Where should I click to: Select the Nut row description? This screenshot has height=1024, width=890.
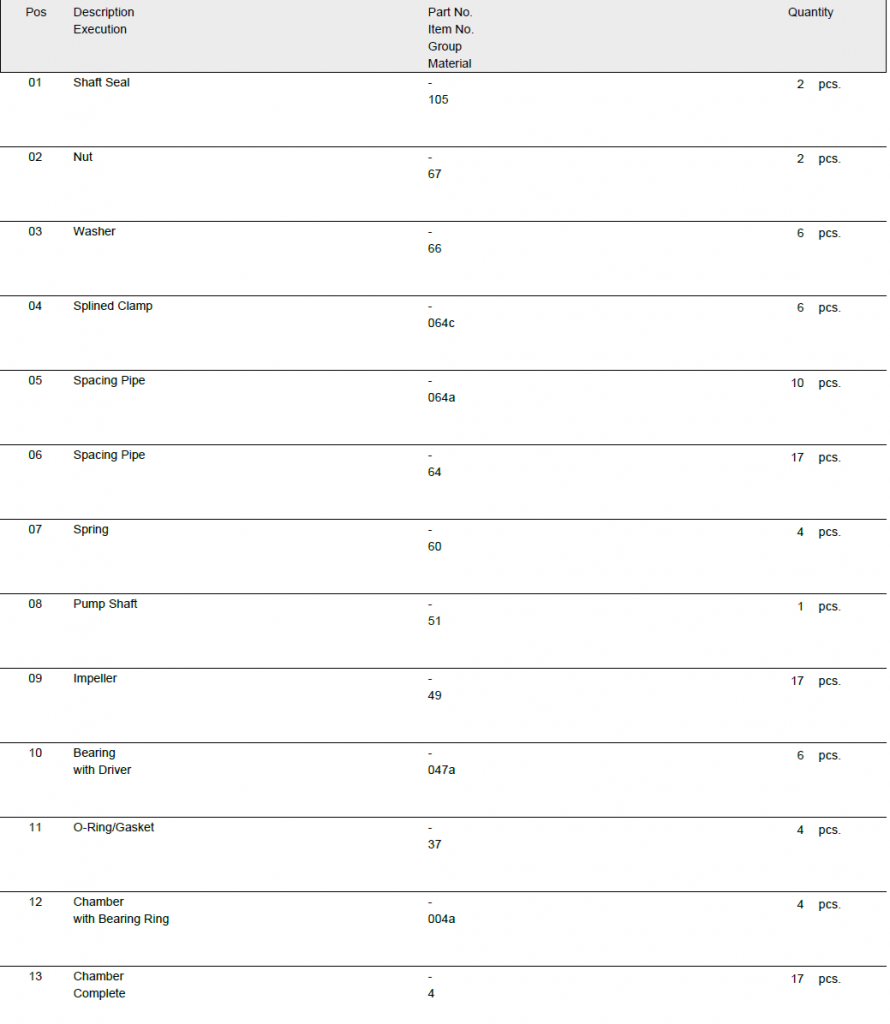83,157
